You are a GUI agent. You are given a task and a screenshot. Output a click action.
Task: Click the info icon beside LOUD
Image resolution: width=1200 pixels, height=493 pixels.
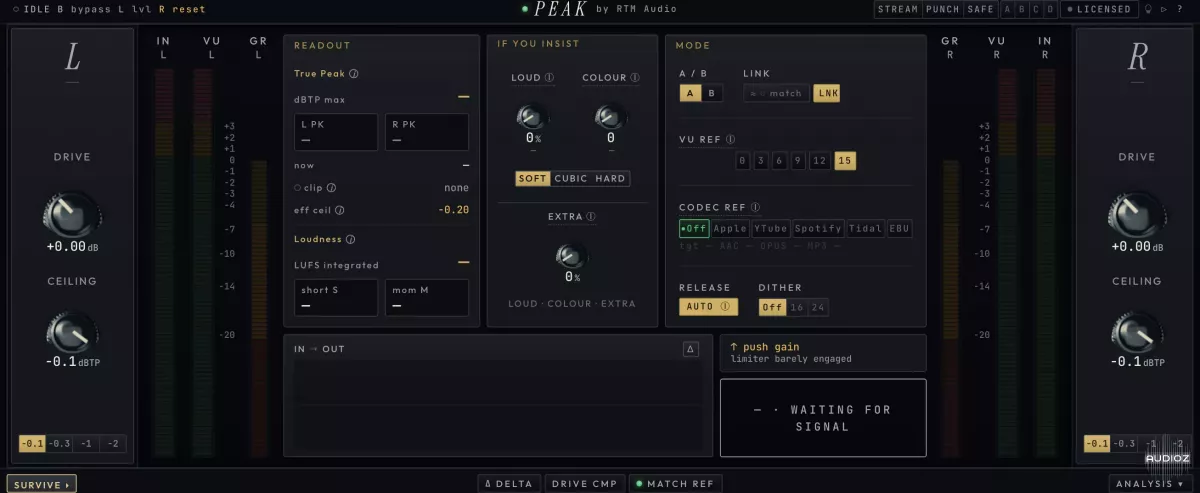tap(549, 77)
